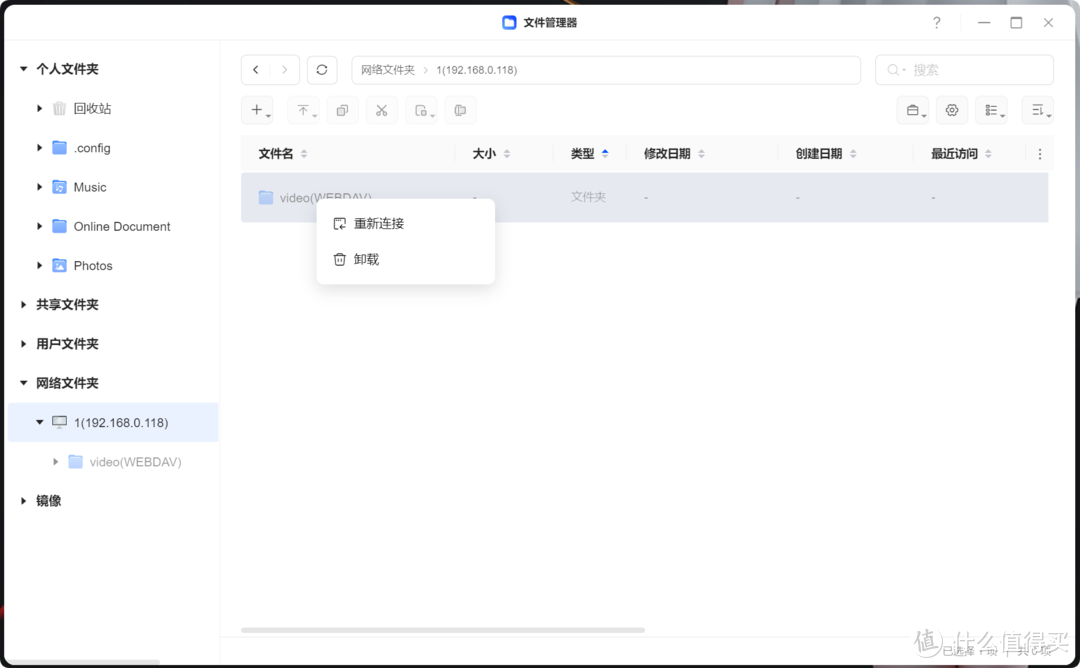Screen dimensions: 1080x668
Task: Click the Cut (scissors) toolbar icon
Action: pos(381,110)
